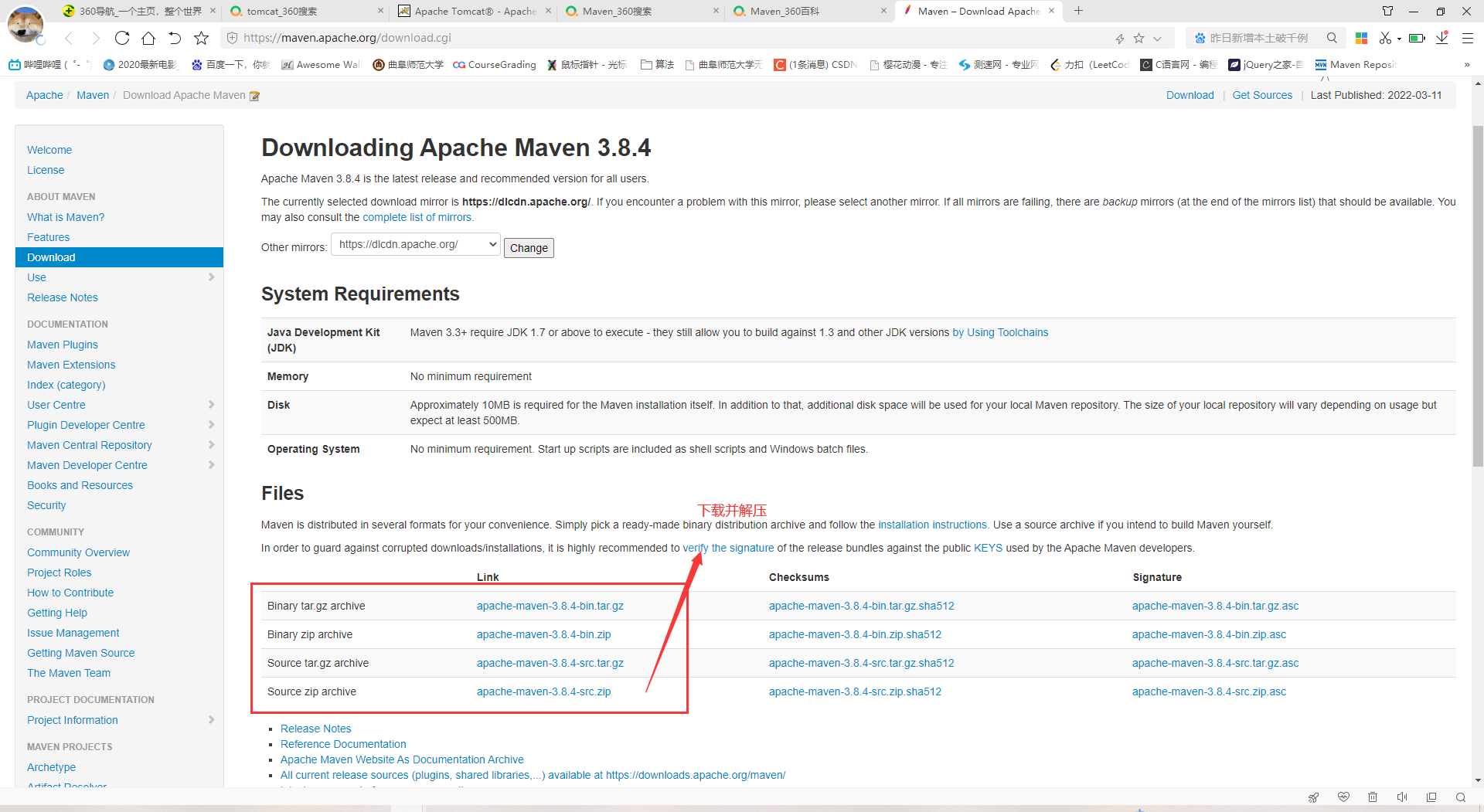Click the browser Home icon
This screenshot has height=812, width=1484.
[x=149, y=37]
